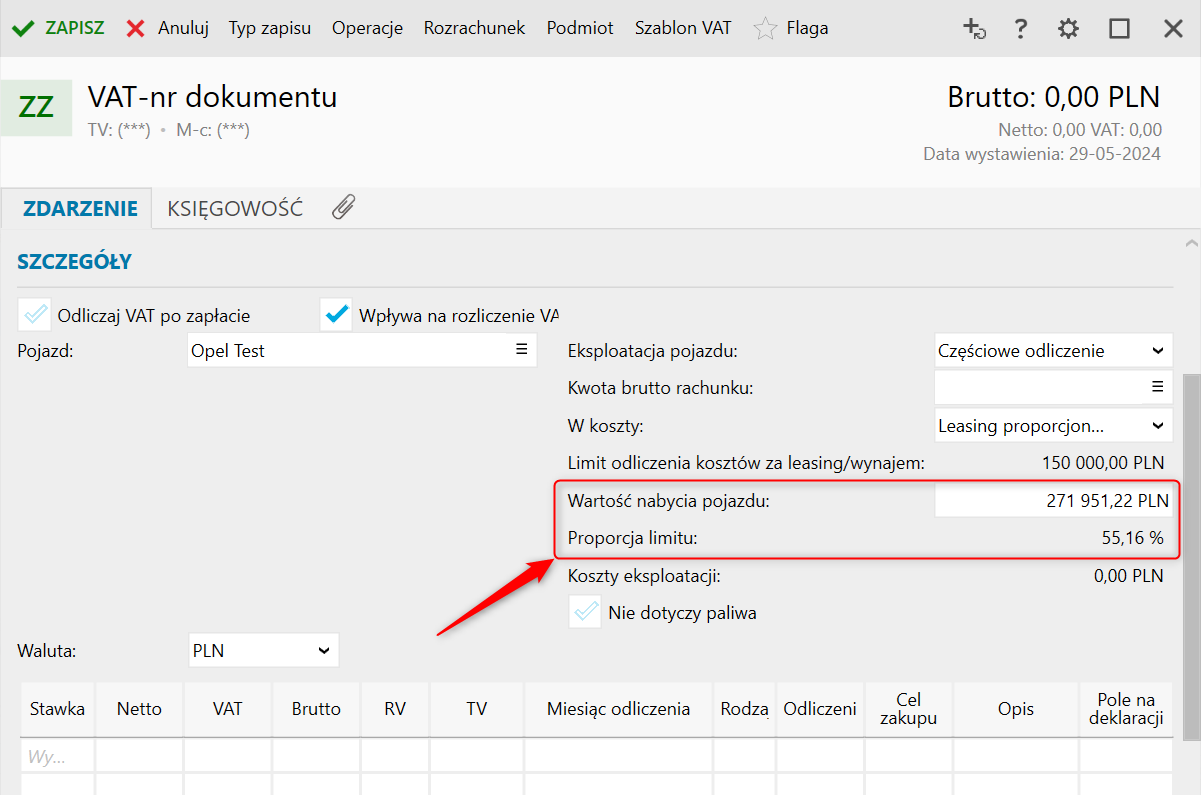Screen dimensions: 1201x795
Task: Click the ZAPISZ save button
Action: pyautogui.click(x=58, y=28)
